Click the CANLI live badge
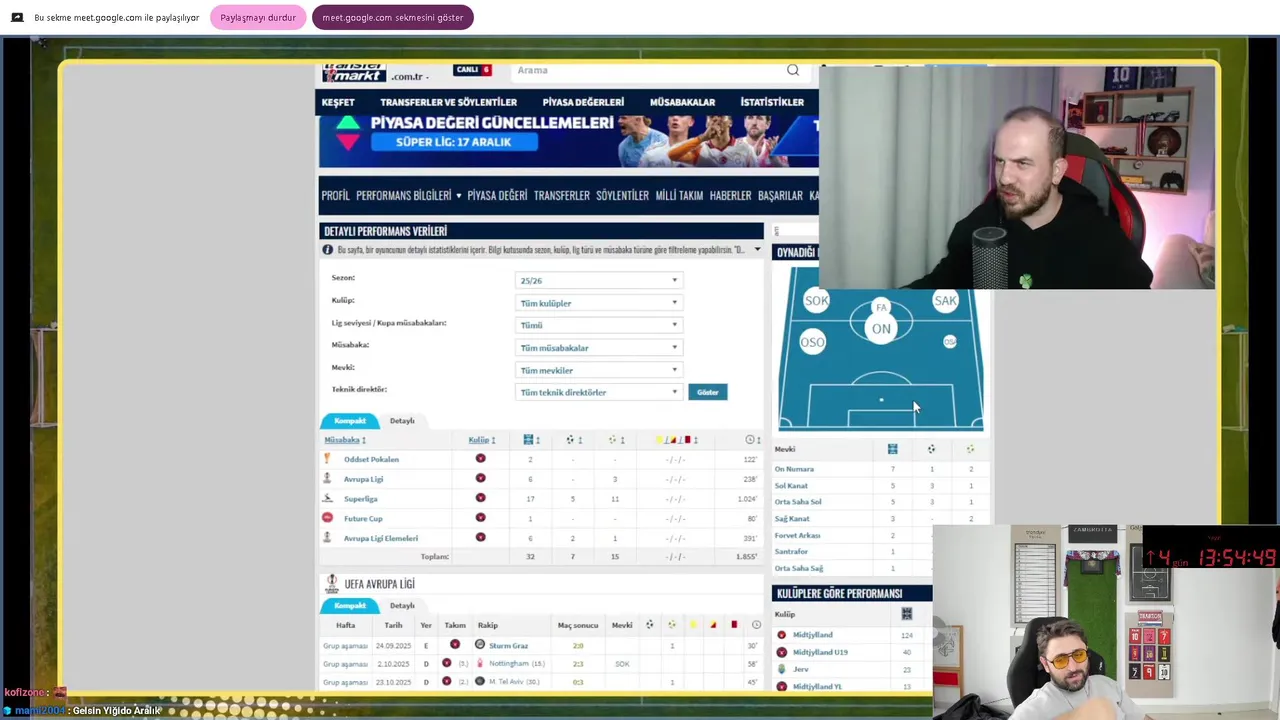This screenshot has width=1280, height=720. point(472,70)
